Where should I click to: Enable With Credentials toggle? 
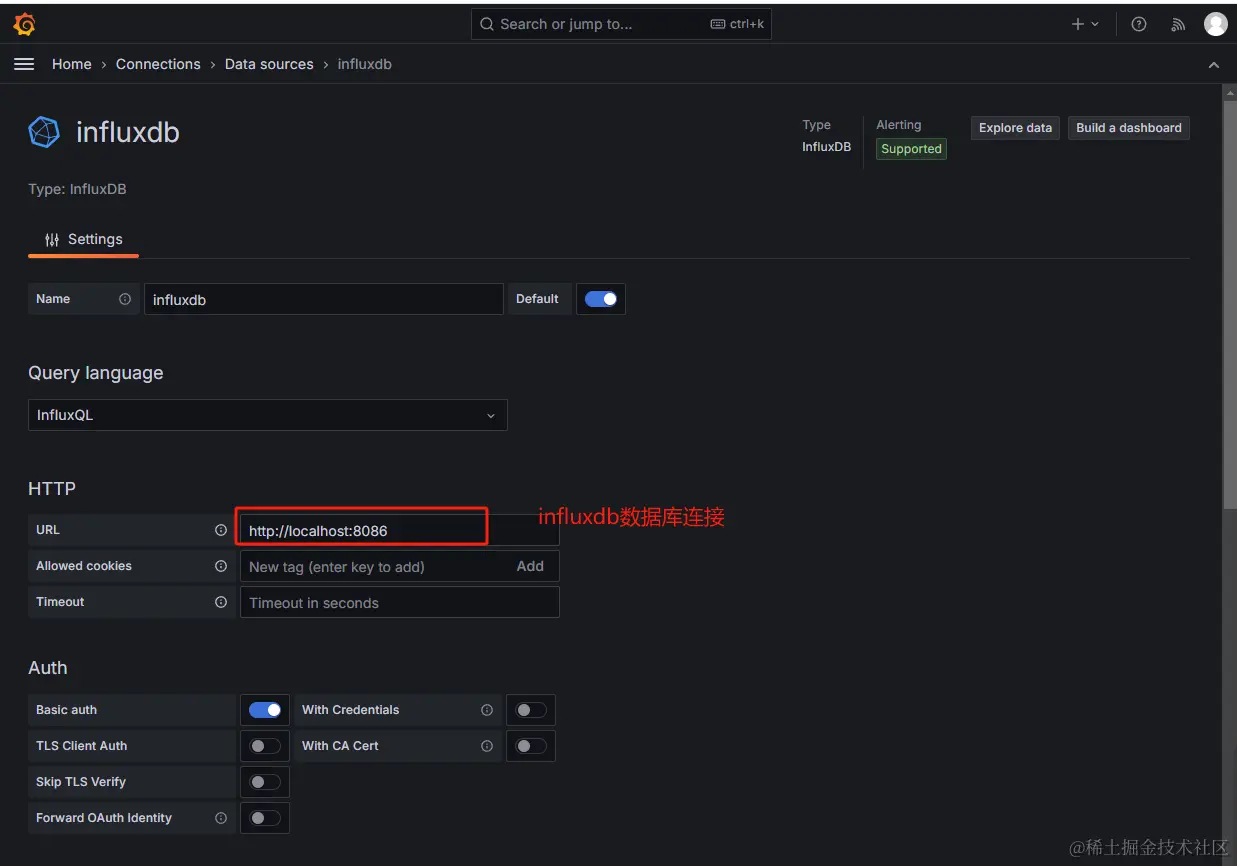pos(531,710)
